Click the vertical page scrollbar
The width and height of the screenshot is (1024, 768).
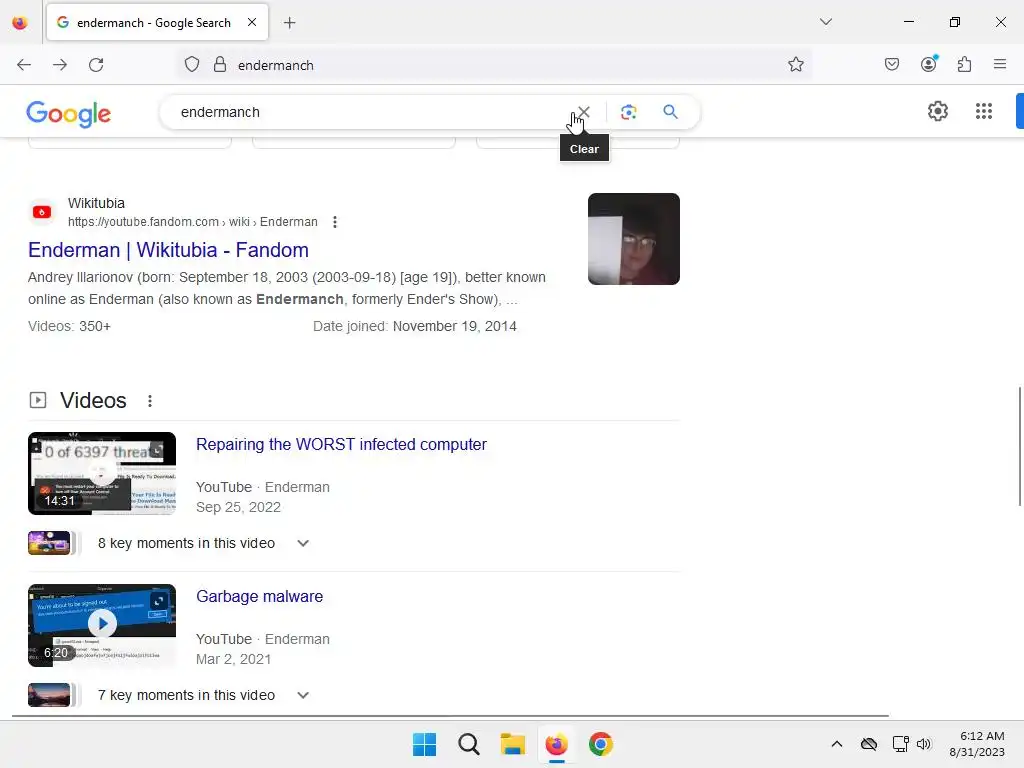click(1019, 446)
